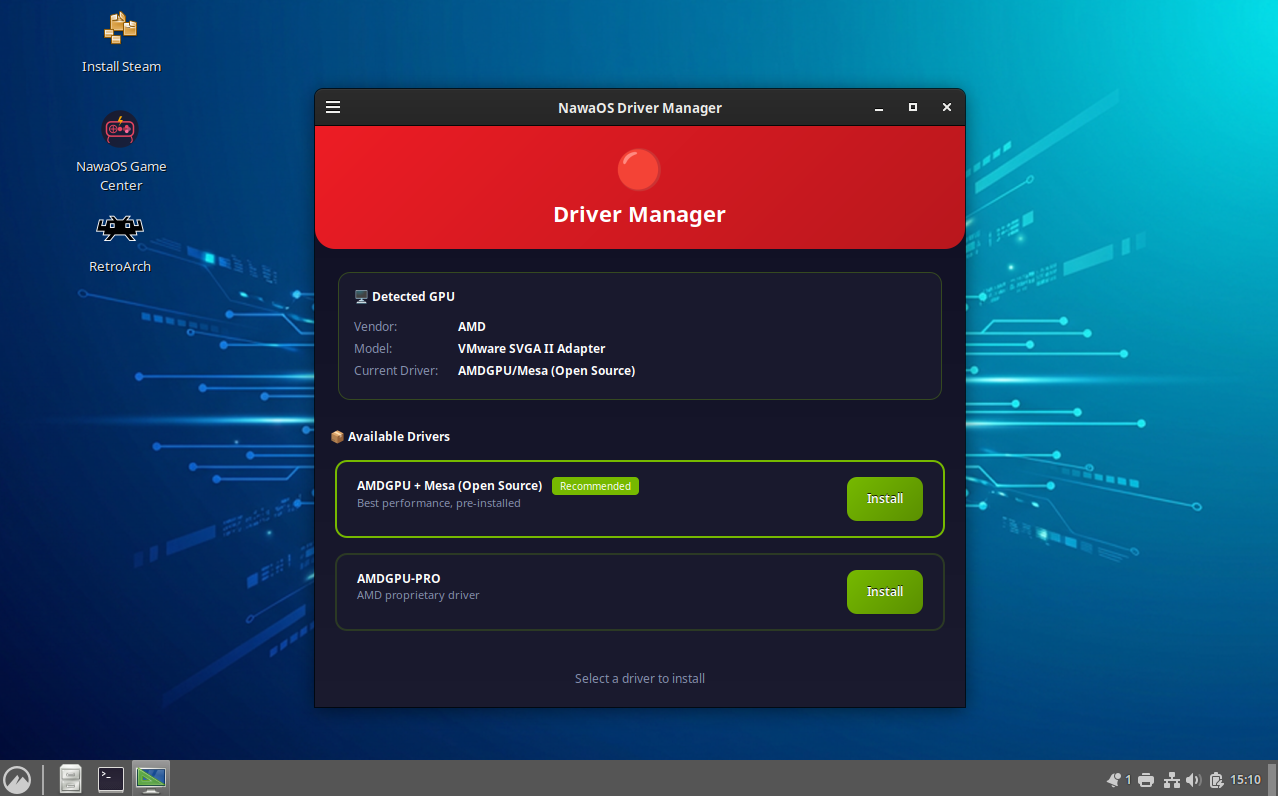1278x796 pixels.
Task: Click the Driver Manager taskbar icon
Action: pos(150,779)
